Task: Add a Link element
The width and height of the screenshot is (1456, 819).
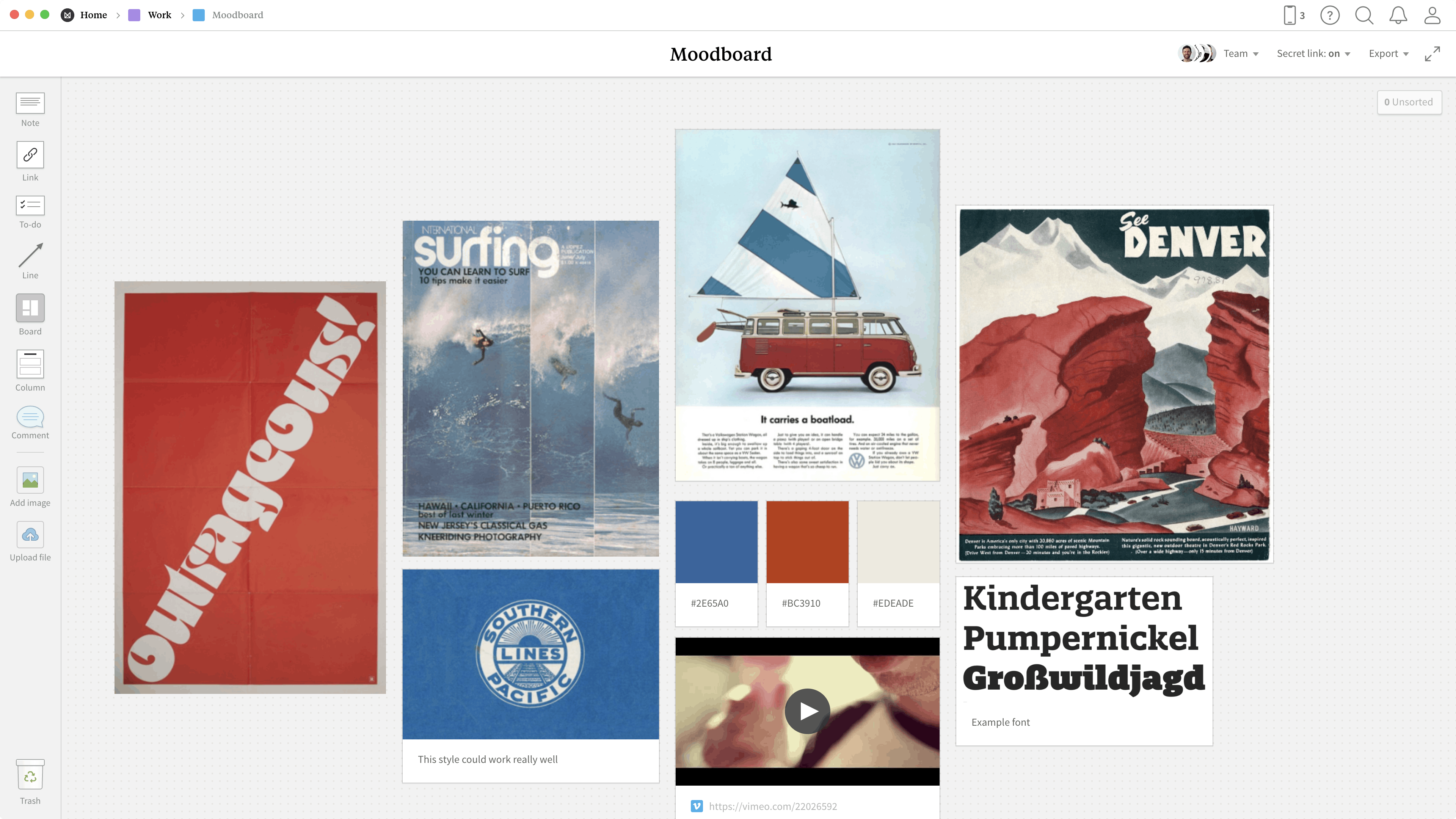Action: [x=30, y=161]
